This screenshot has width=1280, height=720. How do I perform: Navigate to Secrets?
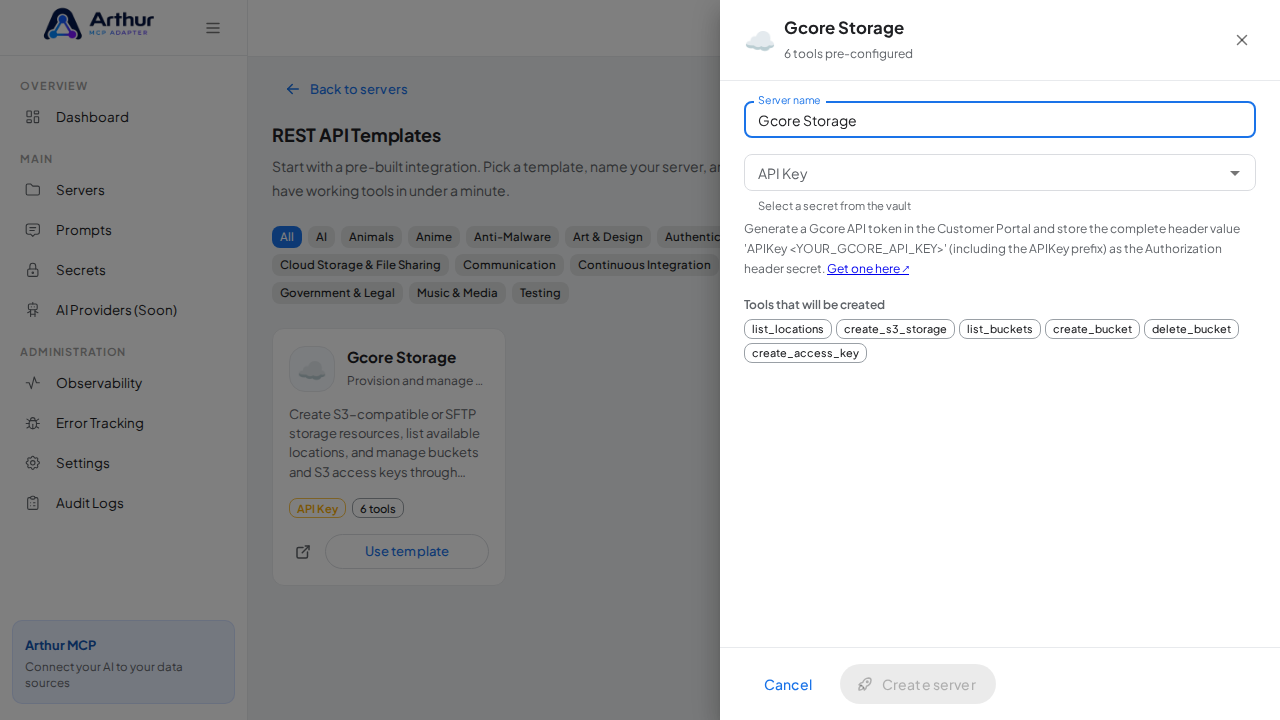pyautogui.click(x=123, y=270)
